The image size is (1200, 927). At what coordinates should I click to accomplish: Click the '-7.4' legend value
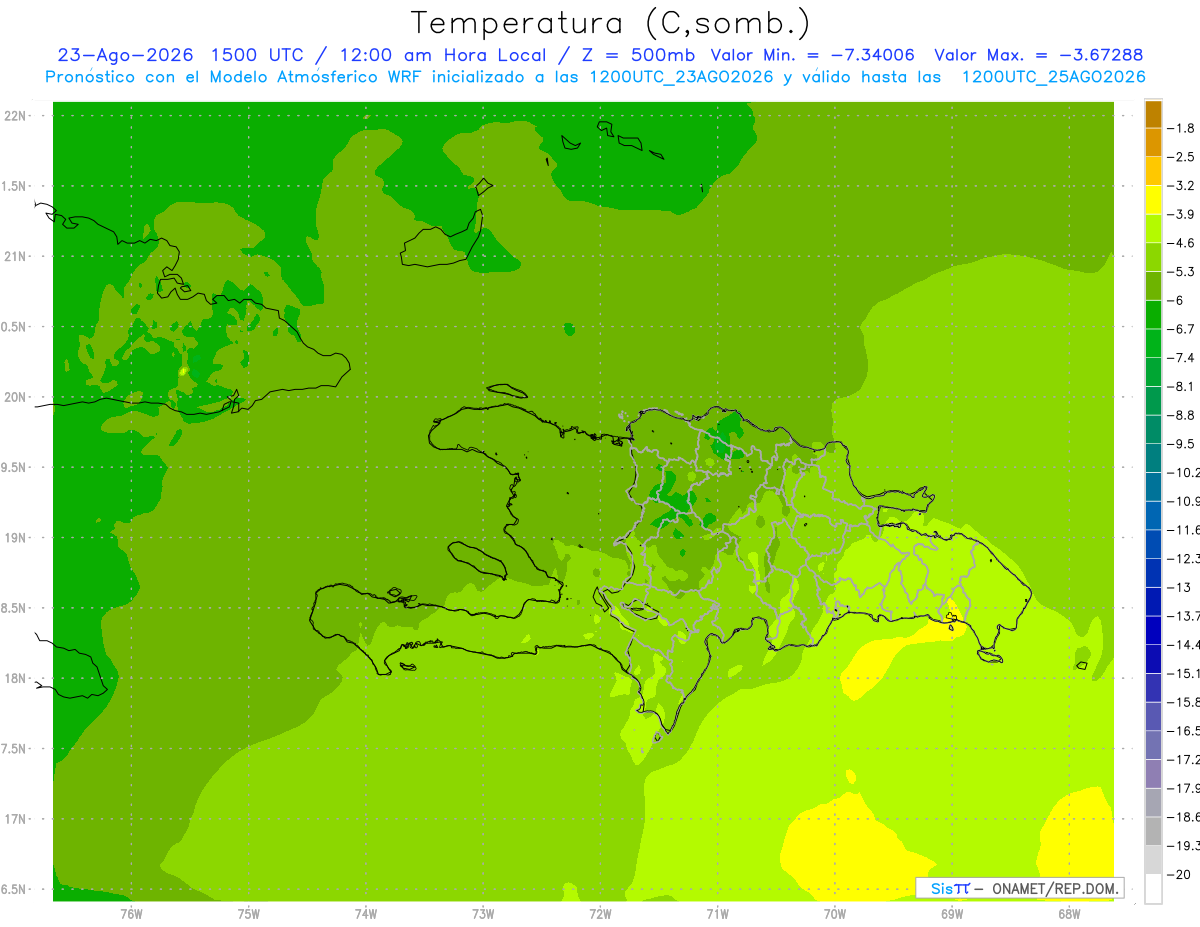[x=1181, y=358]
